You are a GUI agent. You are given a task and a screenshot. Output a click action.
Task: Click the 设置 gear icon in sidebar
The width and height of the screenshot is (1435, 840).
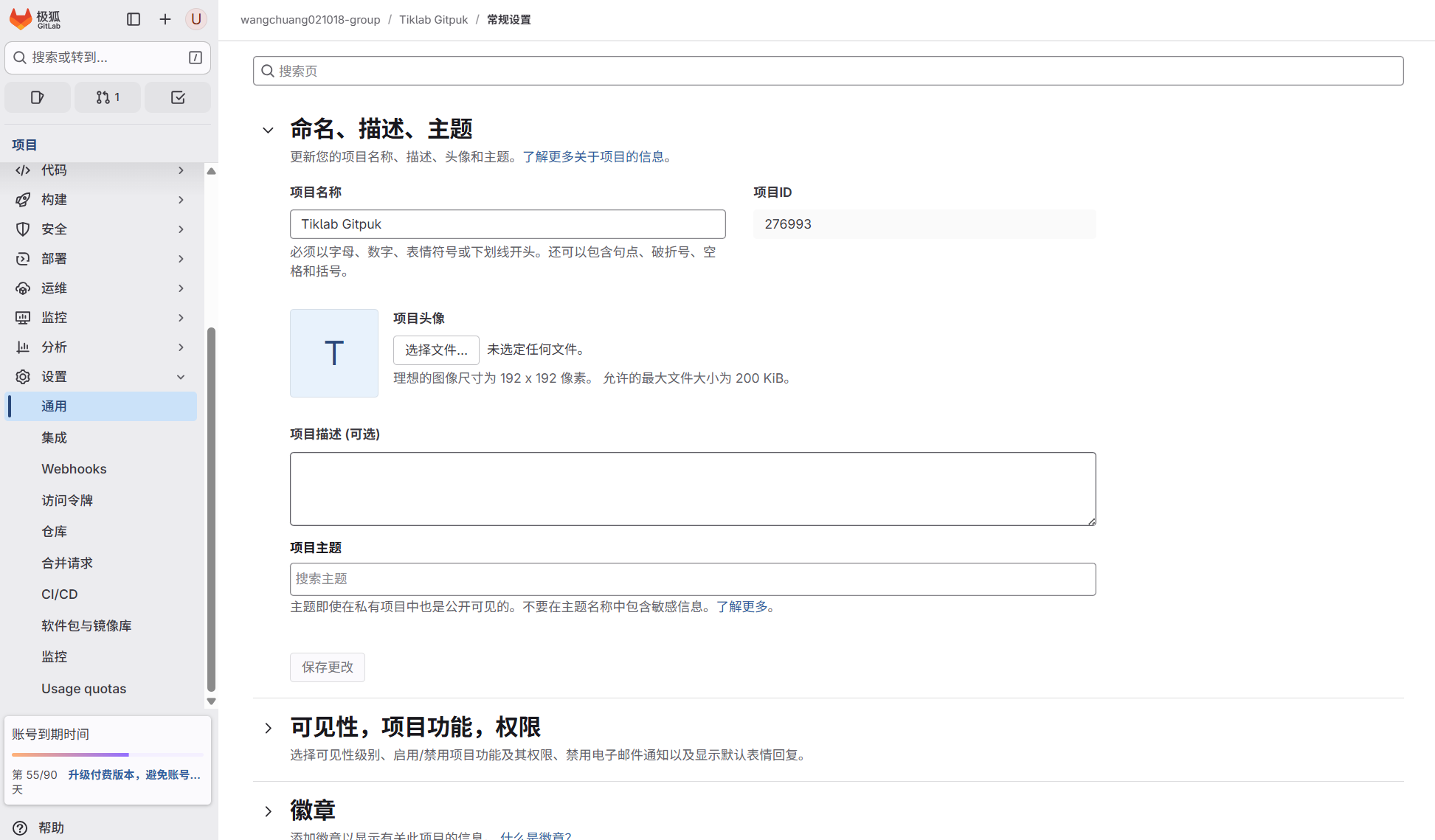23,376
